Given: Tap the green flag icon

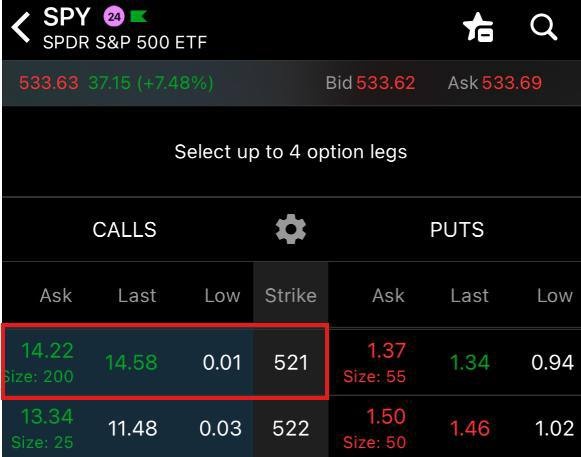Looking at the screenshot, I should [138, 17].
